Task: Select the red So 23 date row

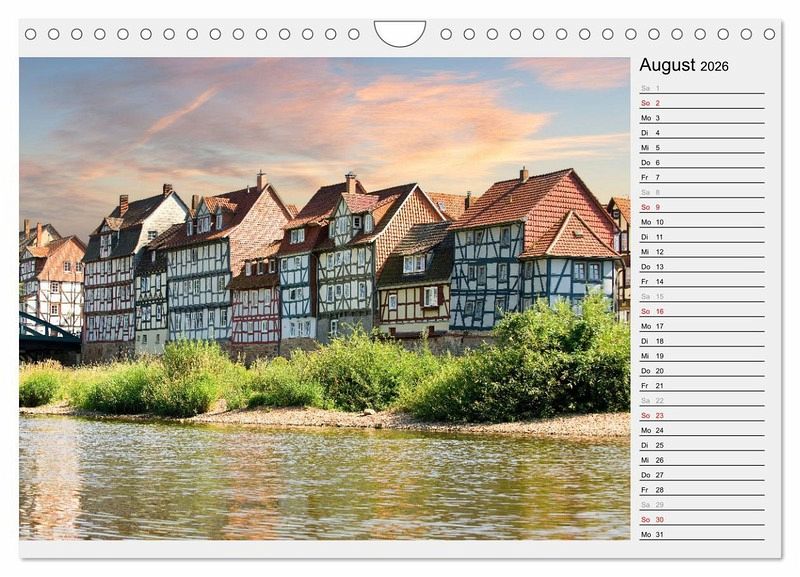Action: [x=700, y=415]
